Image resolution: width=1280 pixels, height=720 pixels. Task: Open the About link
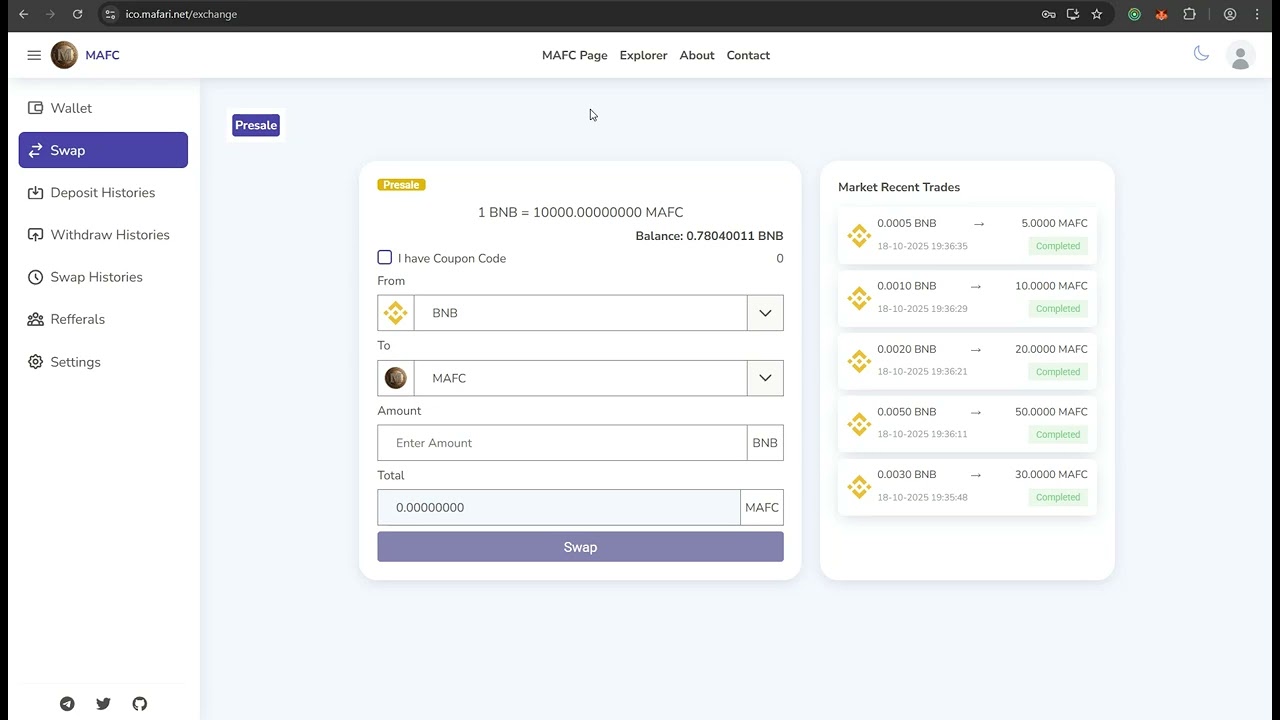(x=697, y=55)
